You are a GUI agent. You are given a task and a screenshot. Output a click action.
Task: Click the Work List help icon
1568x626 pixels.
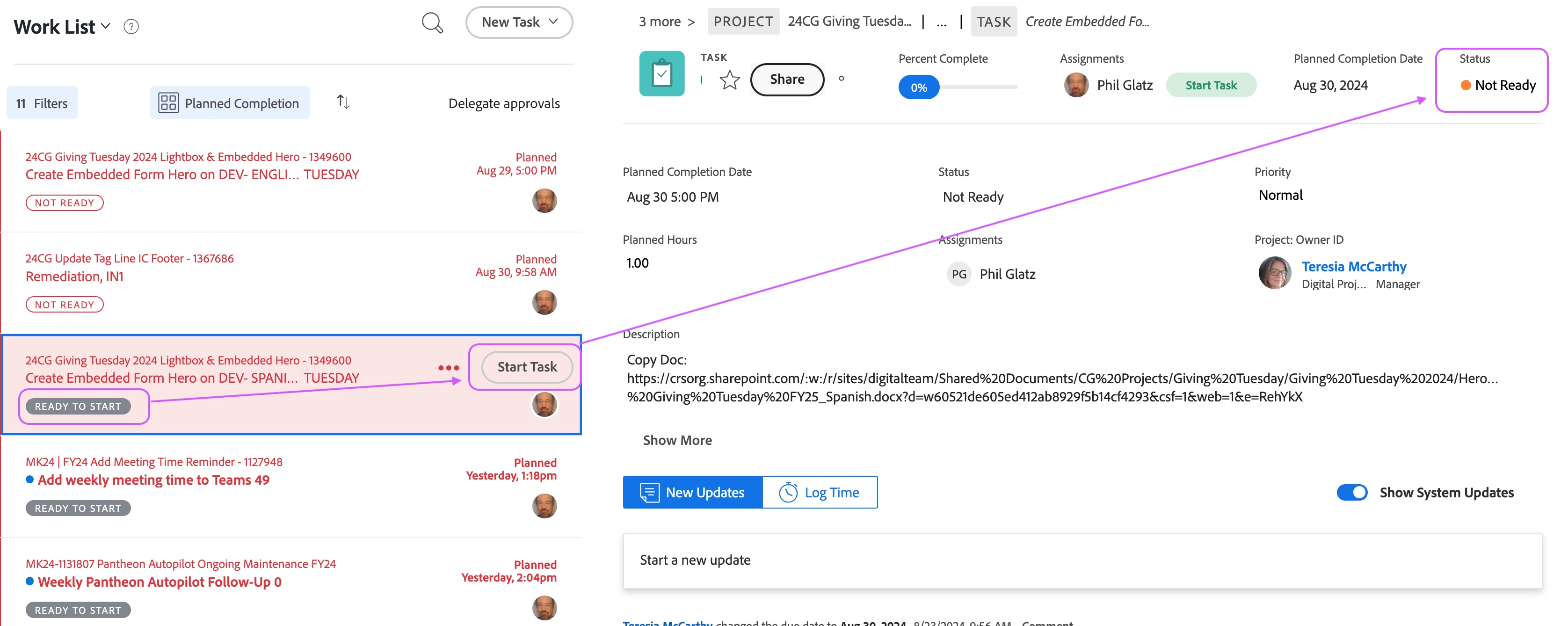[x=131, y=27]
